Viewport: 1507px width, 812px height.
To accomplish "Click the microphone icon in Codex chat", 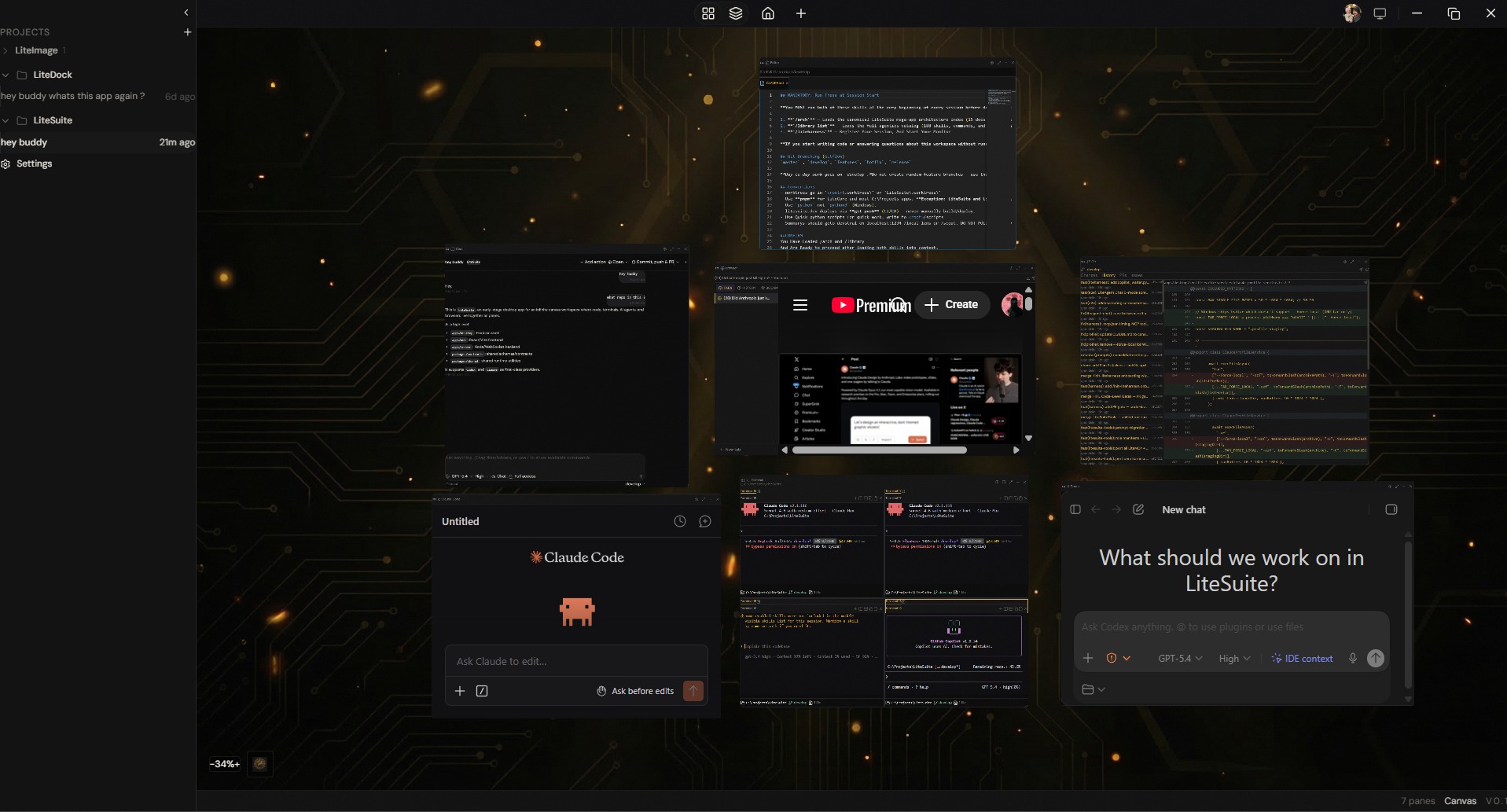I will click(1352, 659).
